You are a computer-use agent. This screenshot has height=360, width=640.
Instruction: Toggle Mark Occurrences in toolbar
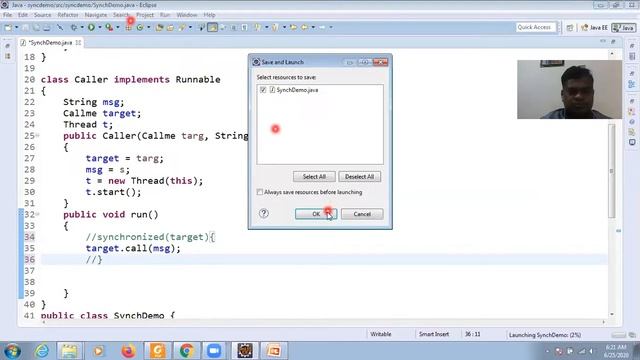click(212, 27)
